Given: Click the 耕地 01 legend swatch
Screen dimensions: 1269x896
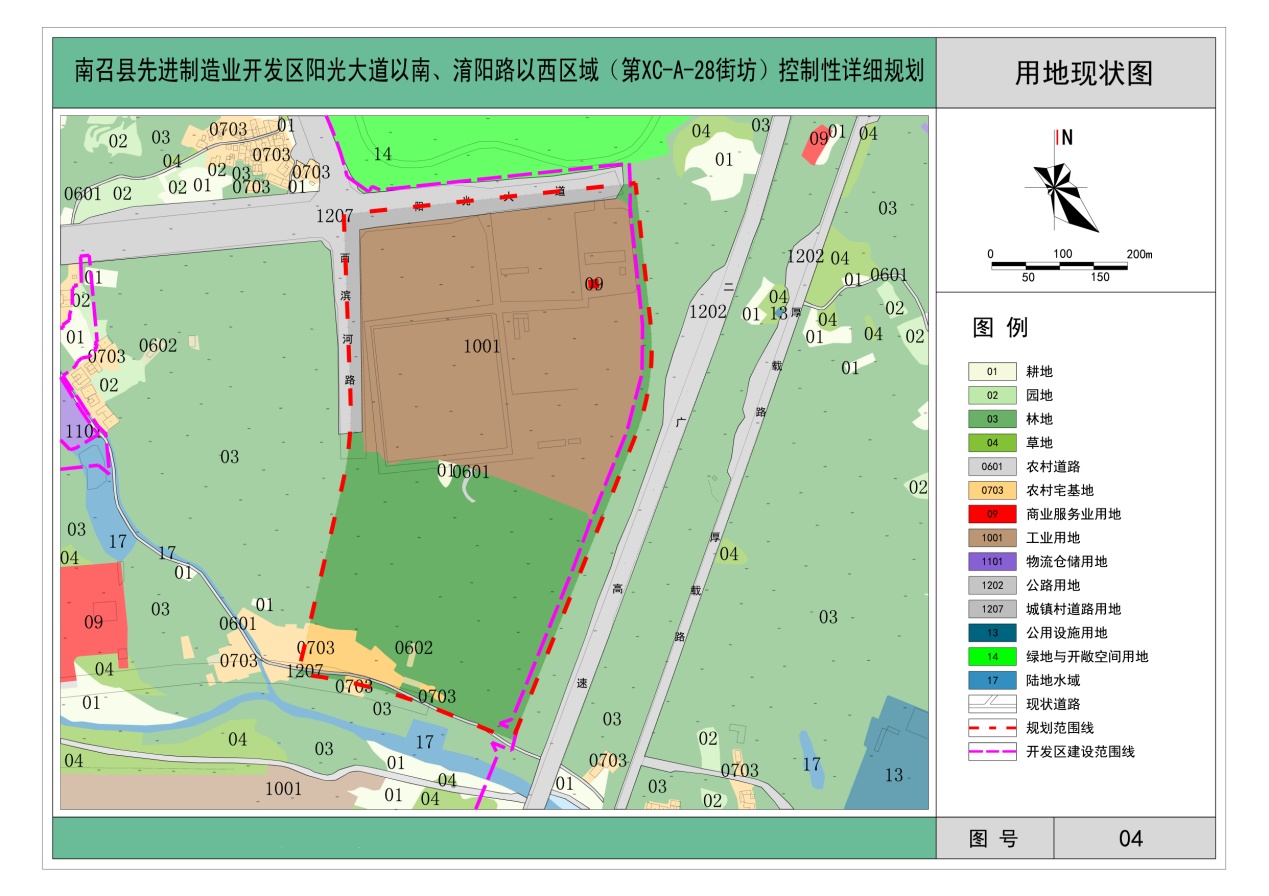Looking at the screenshot, I should pyautogui.click(x=992, y=372).
